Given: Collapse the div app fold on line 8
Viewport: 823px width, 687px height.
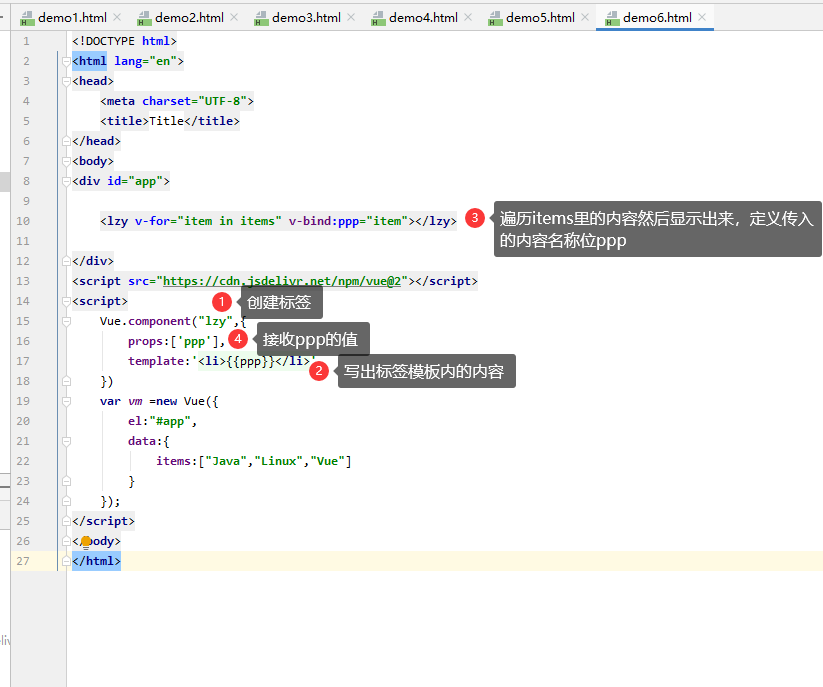Looking at the screenshot, I should click(x=66, y=181).
